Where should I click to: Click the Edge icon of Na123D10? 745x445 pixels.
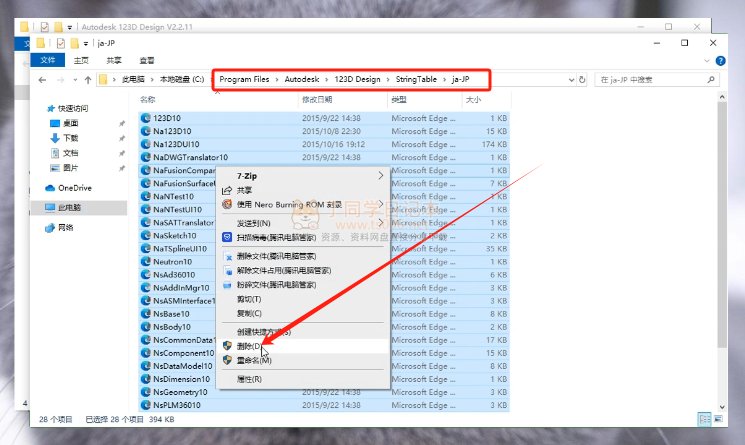pos(145,131)
